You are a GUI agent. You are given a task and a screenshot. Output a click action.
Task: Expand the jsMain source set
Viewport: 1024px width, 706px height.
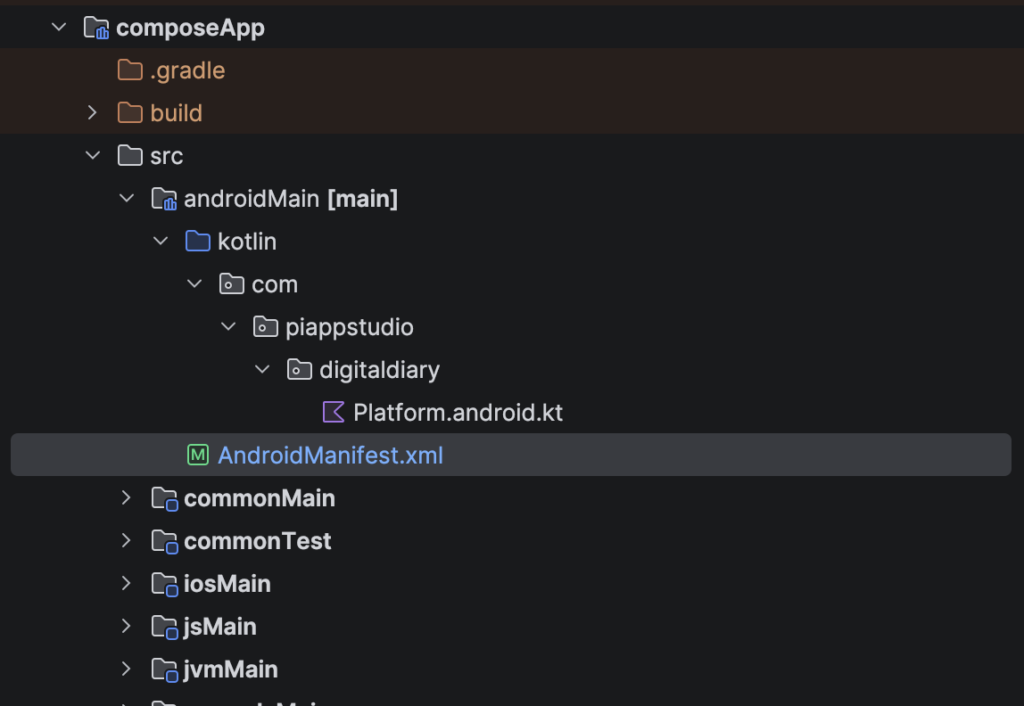click(126, 627)
